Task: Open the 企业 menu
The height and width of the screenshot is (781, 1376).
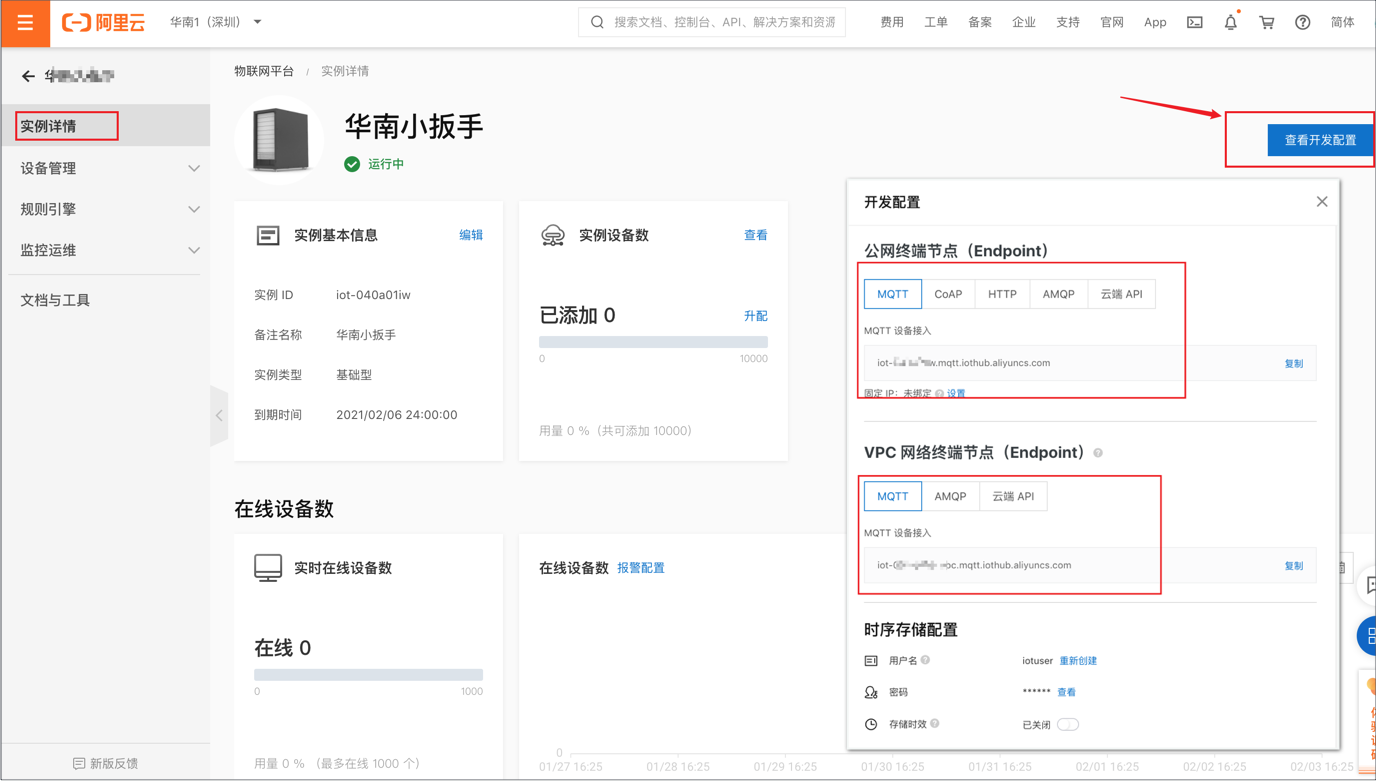Action: (1024, 22)
